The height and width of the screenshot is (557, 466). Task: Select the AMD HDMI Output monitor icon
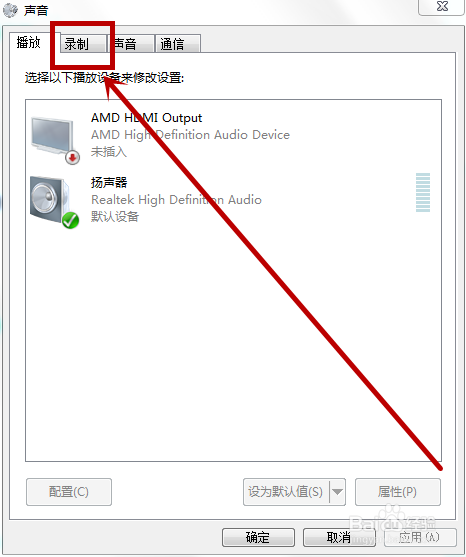point(53,137)
